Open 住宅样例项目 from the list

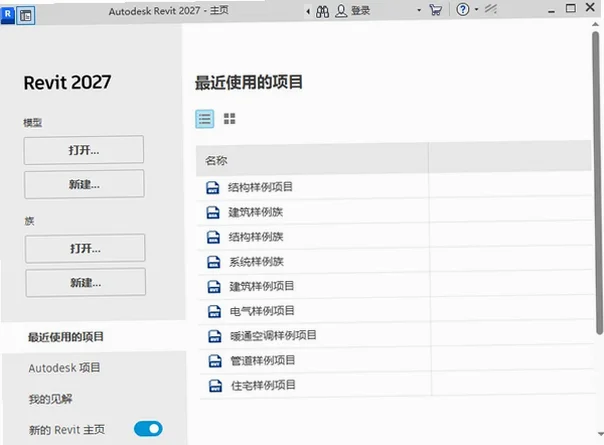pyautogui.click(x=263, y=385)
